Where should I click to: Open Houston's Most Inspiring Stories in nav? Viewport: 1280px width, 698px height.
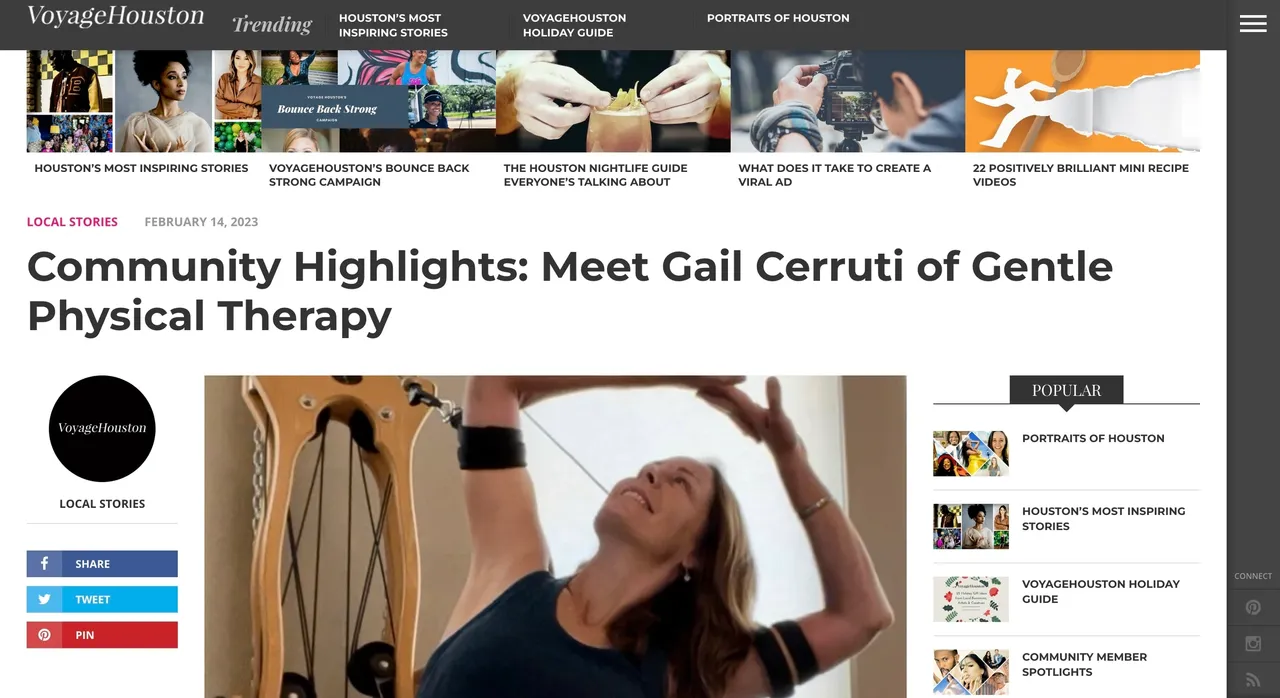393,25
